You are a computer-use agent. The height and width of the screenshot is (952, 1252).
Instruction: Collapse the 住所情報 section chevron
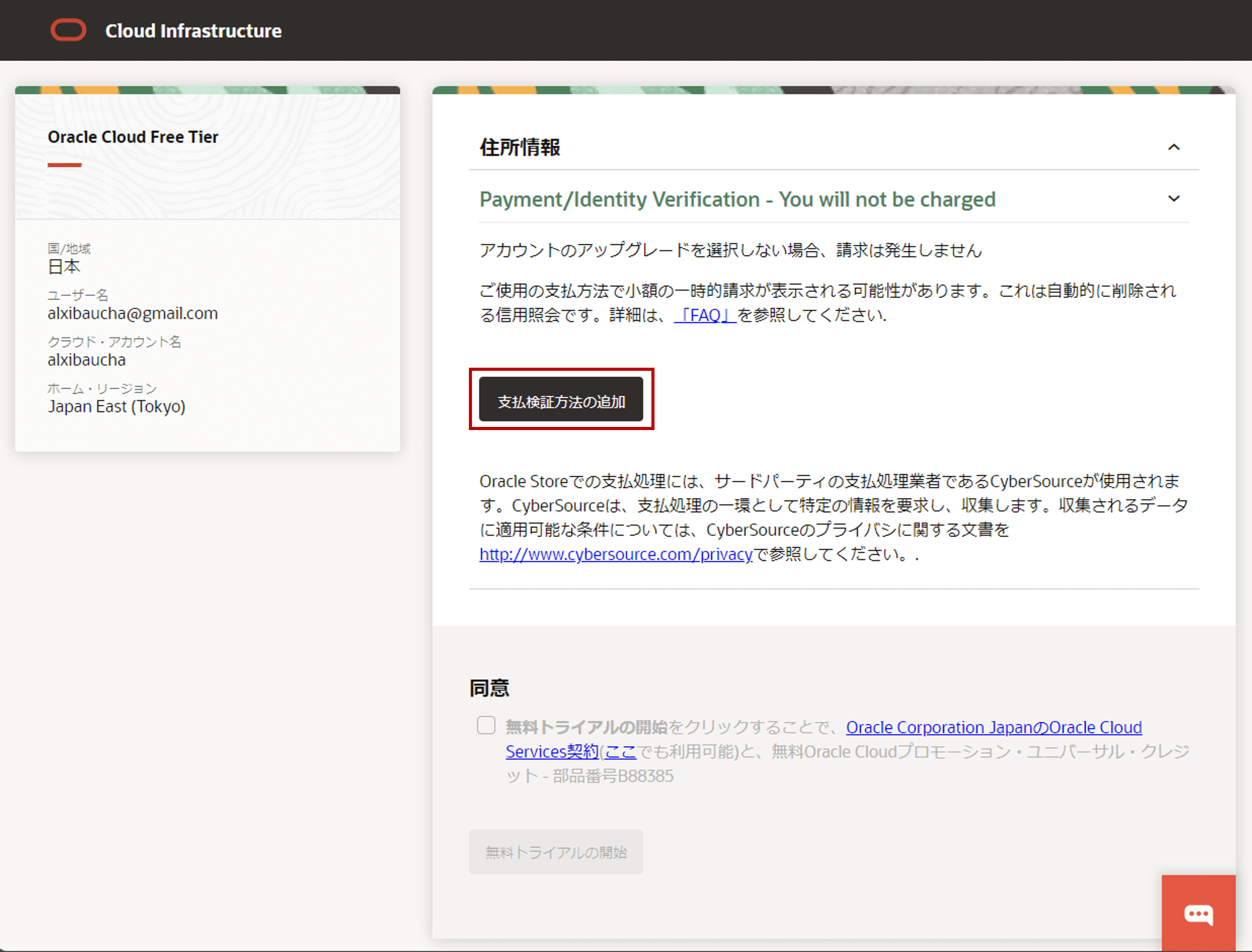[1174, 147]
